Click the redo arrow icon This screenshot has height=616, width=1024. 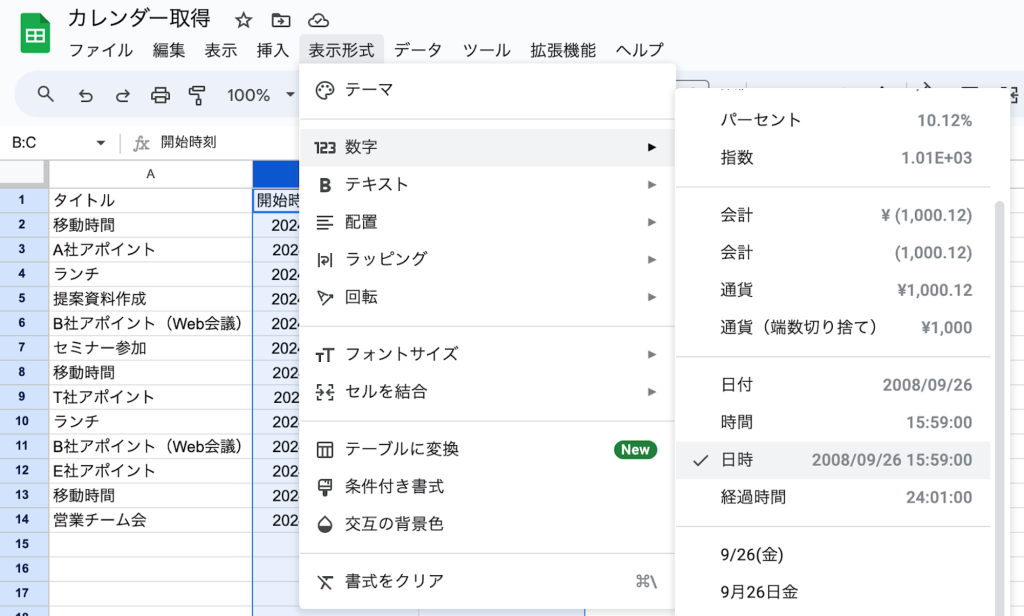point(123,95)
